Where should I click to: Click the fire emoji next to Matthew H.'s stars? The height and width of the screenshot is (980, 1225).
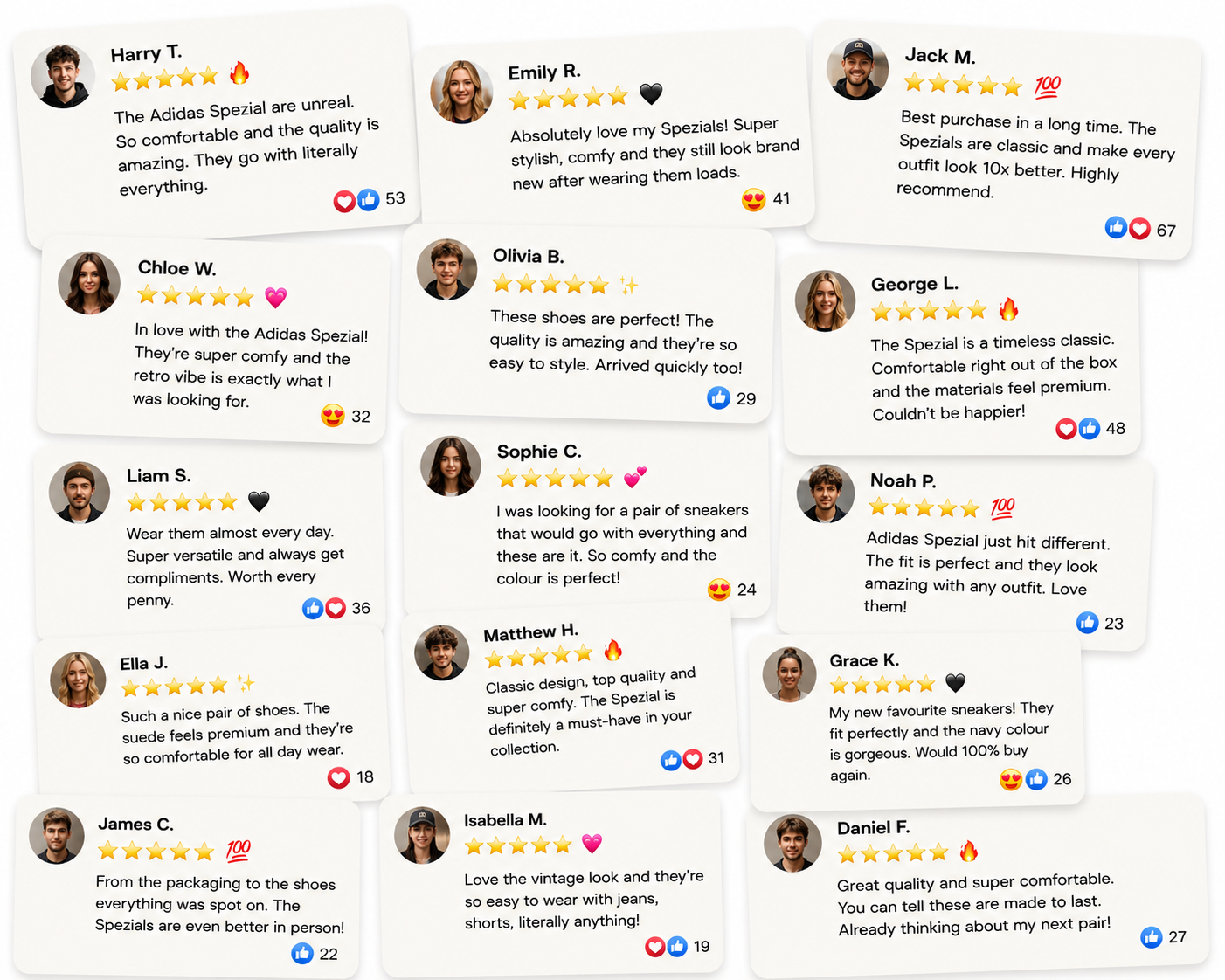[x=613, y=650]
